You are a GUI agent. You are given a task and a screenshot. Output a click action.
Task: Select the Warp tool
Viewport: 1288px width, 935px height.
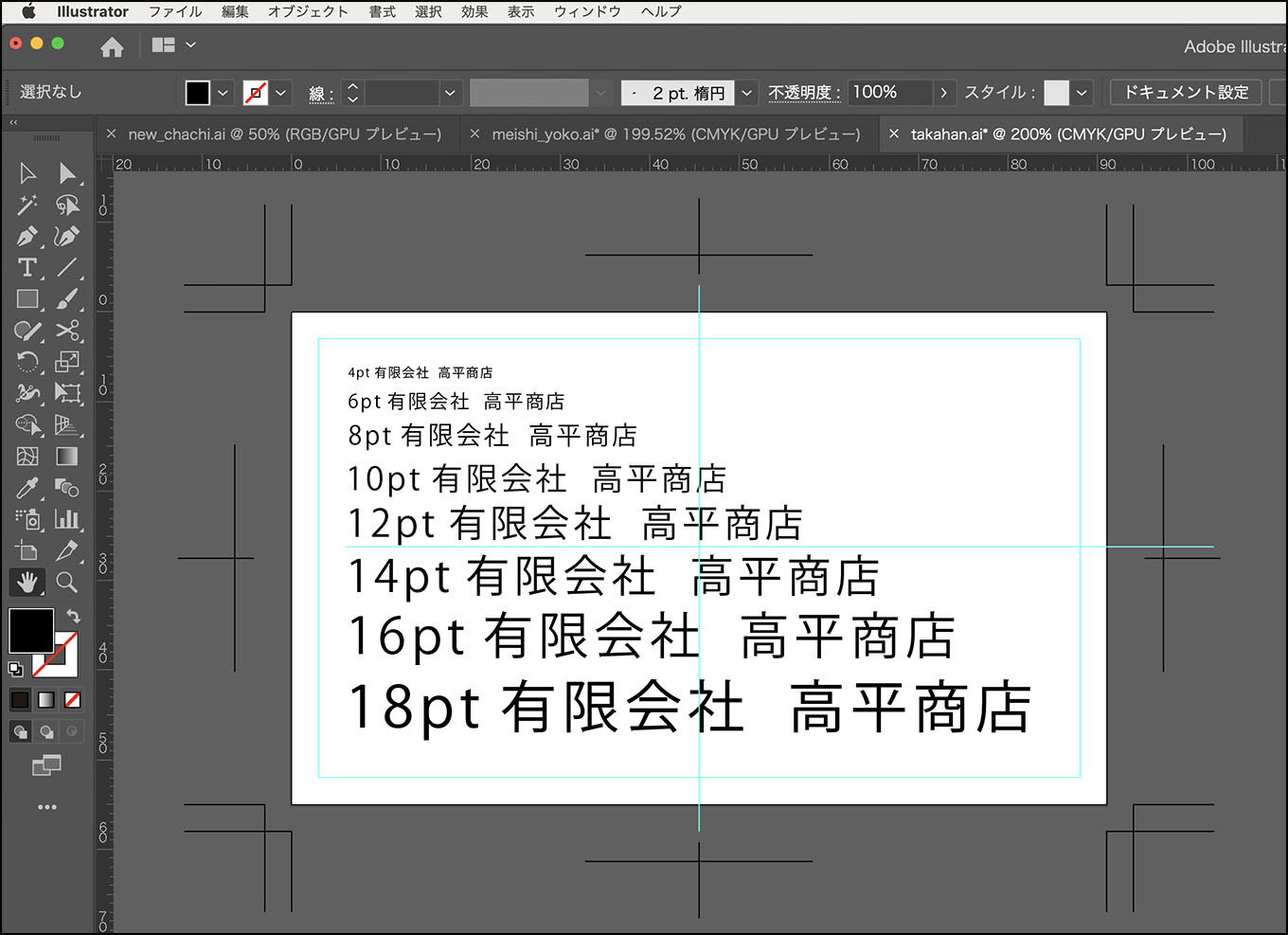[27, 393]
